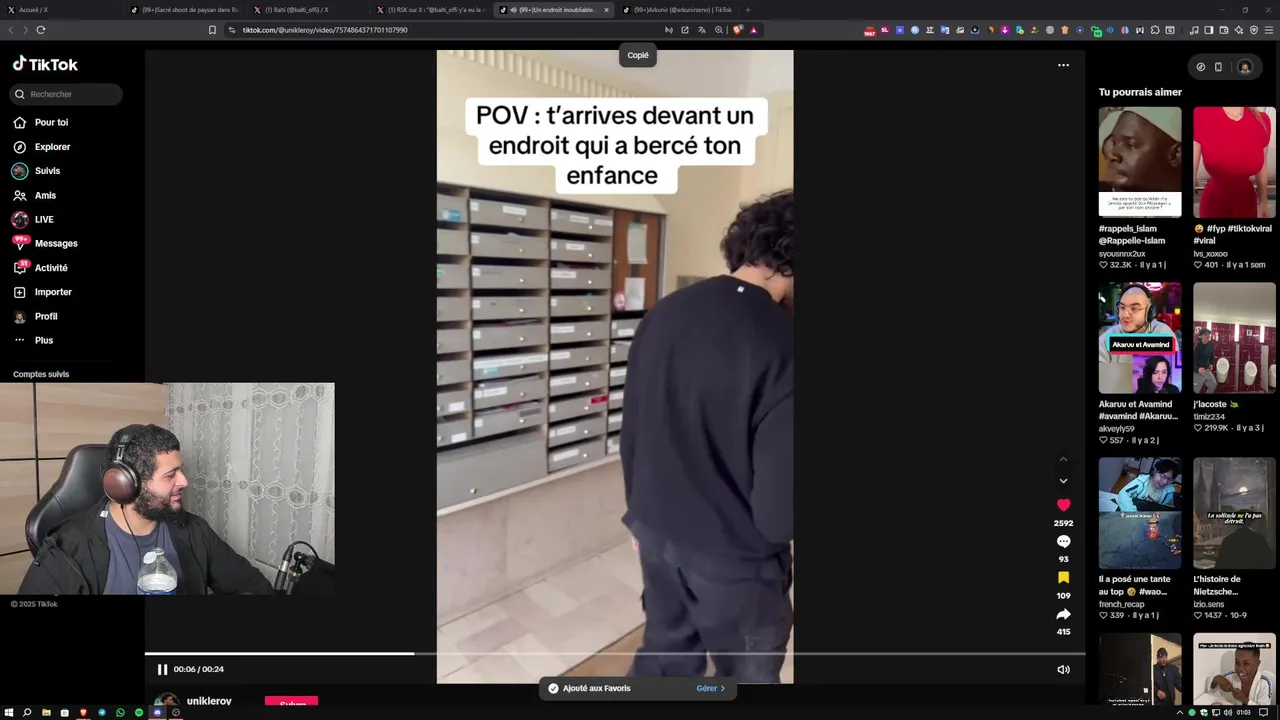The width and height of the screenshot is (1280, 720).
Task: Open the 'Il a posé une tante' video thumbnail
Action: (1140, 513)
